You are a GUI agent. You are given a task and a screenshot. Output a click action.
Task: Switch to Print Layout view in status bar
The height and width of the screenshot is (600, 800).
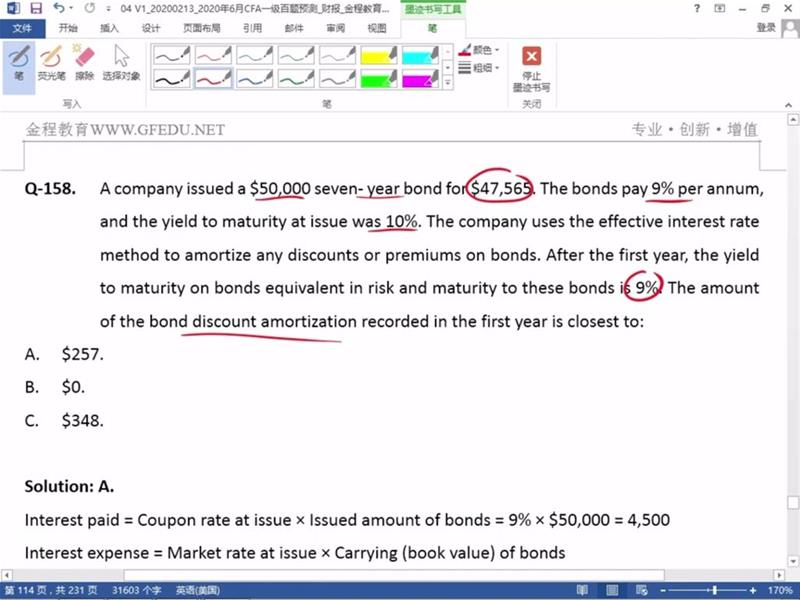[610, 590]
